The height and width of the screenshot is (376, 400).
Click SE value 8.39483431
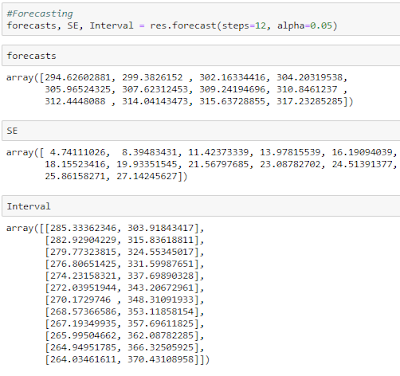[x=149, y=152]
